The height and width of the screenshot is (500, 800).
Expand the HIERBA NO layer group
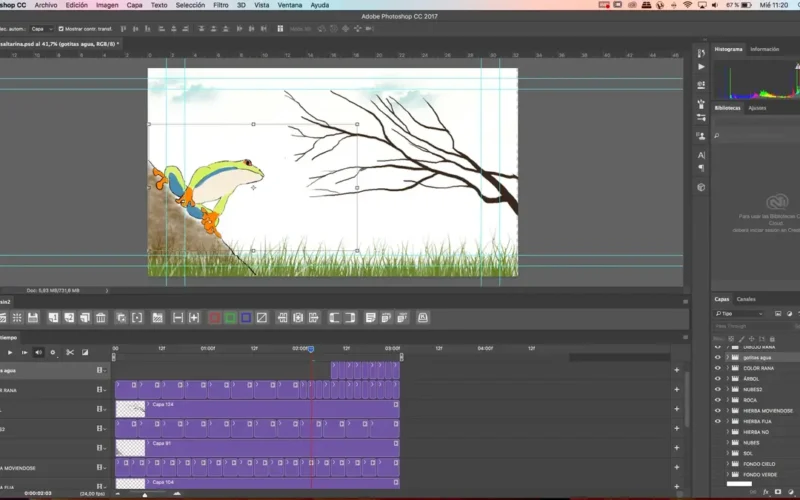click(x=728, y=432)
